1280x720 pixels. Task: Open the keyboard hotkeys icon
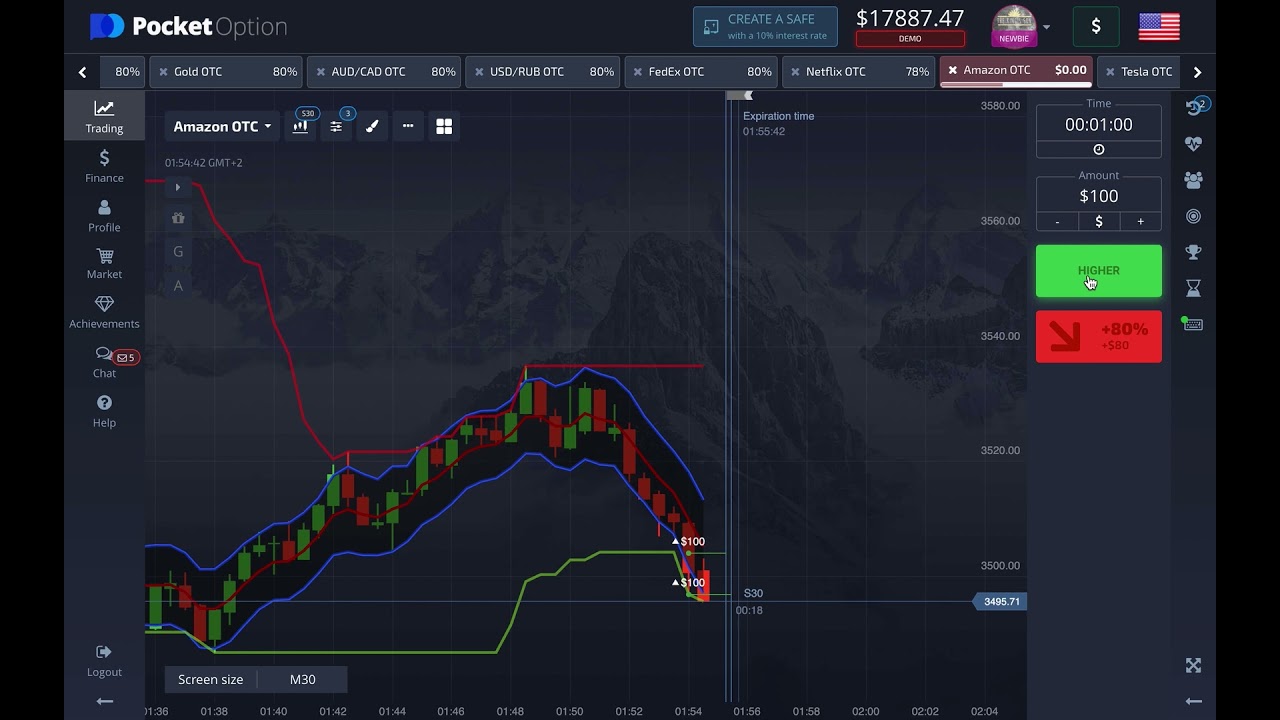coord(1193,324)
